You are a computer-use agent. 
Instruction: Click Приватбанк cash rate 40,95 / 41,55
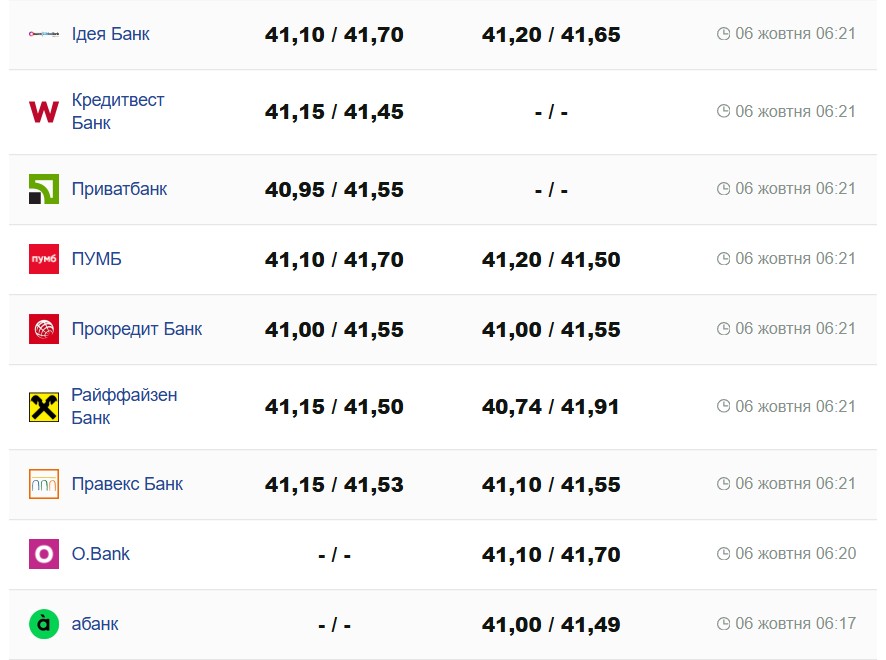click(334, 189)
